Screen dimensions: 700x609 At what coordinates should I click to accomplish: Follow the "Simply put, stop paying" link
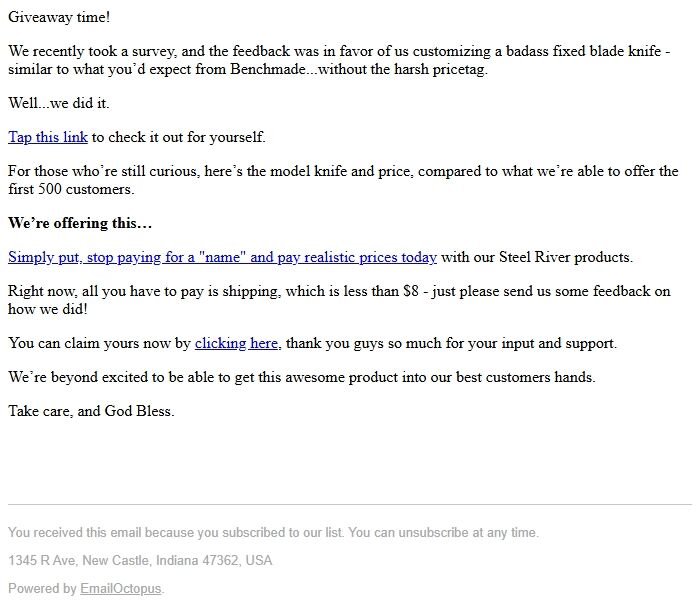pyautogui.click(x=222, y=257)
